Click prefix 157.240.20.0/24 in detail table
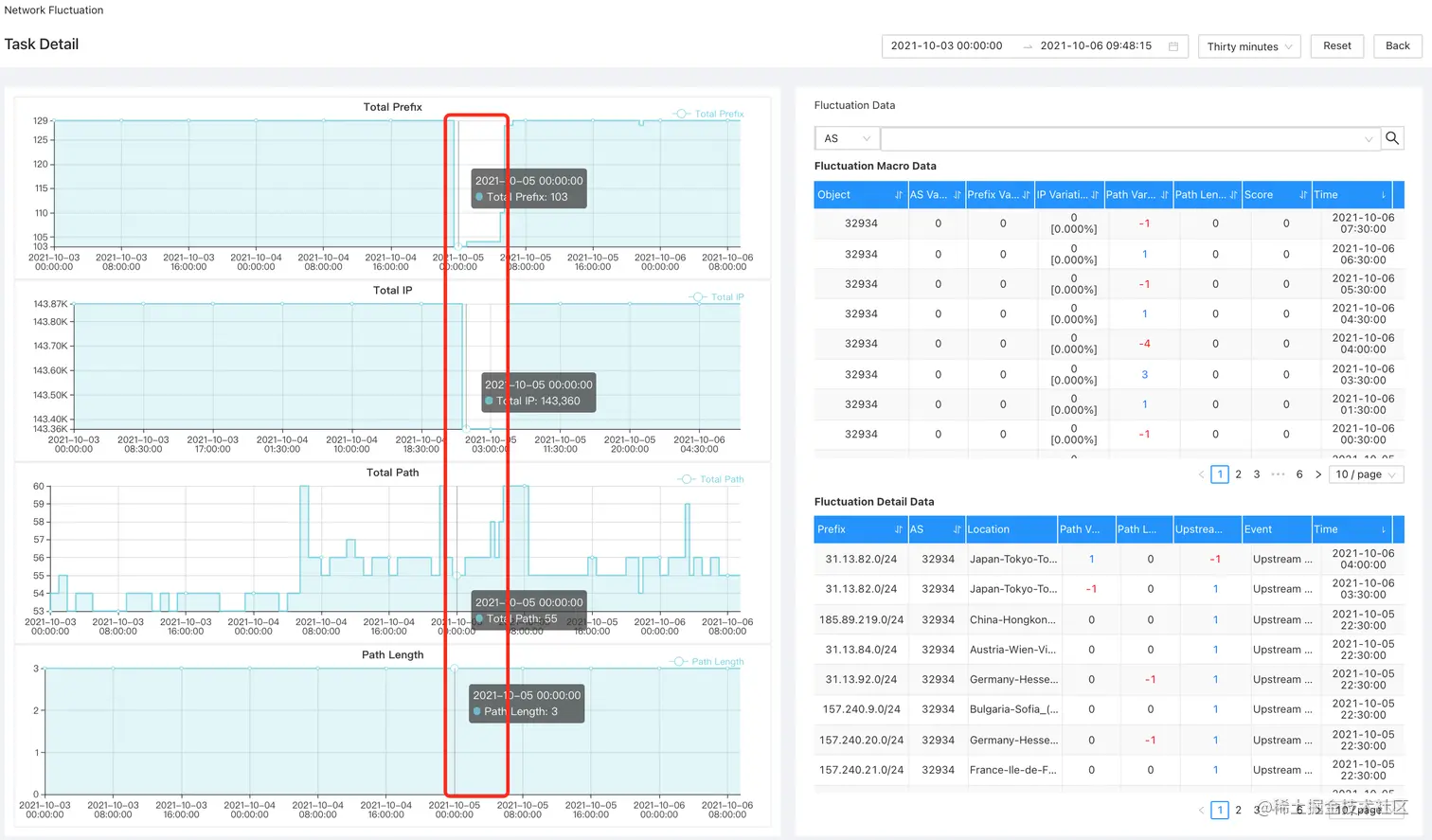The image size is (1432, 840). 861,740
